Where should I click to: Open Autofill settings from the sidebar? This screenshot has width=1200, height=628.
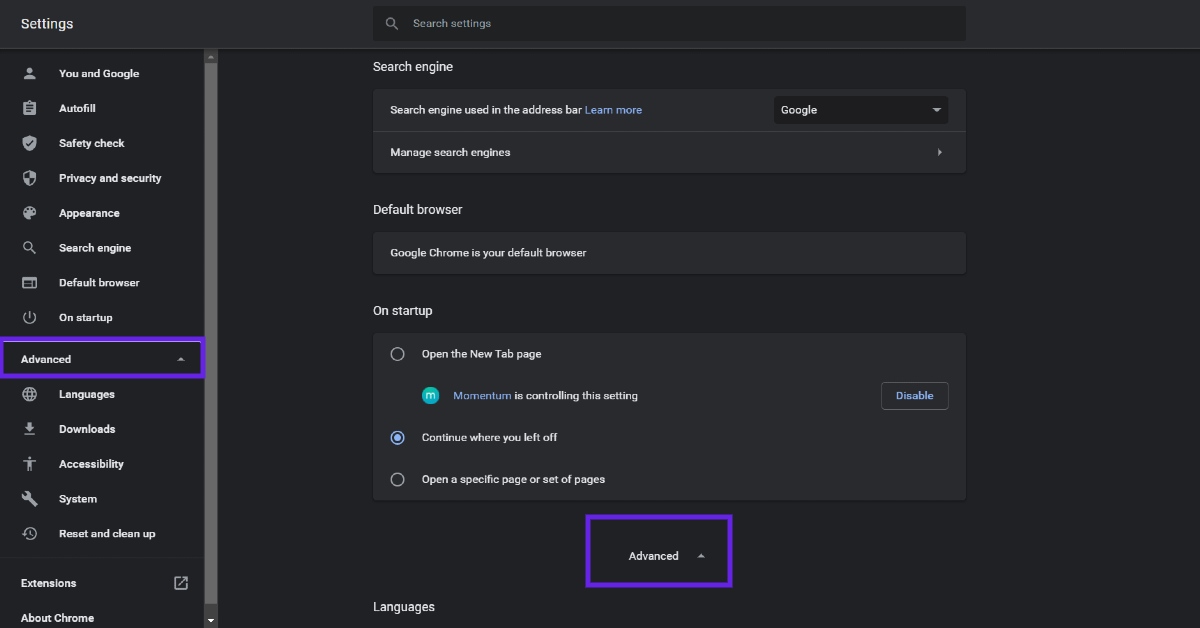coord(29,108)
